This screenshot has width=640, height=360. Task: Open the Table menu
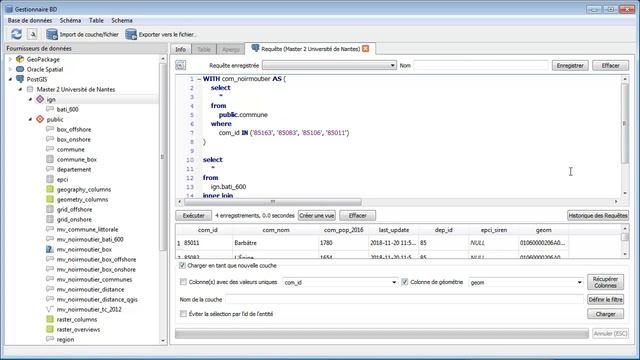(x=96, y=20)
